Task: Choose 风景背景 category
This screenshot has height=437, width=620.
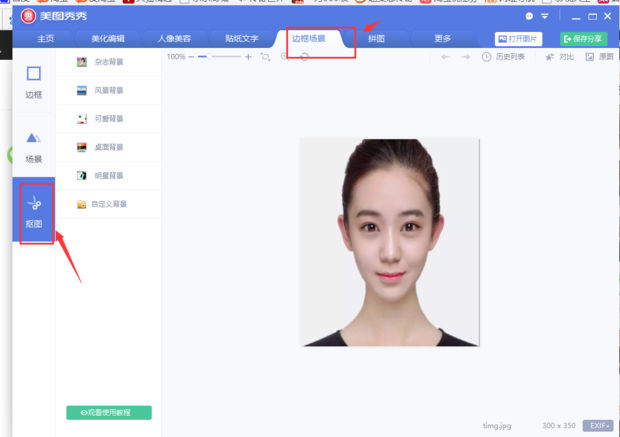Action: [x=108, y=91]
